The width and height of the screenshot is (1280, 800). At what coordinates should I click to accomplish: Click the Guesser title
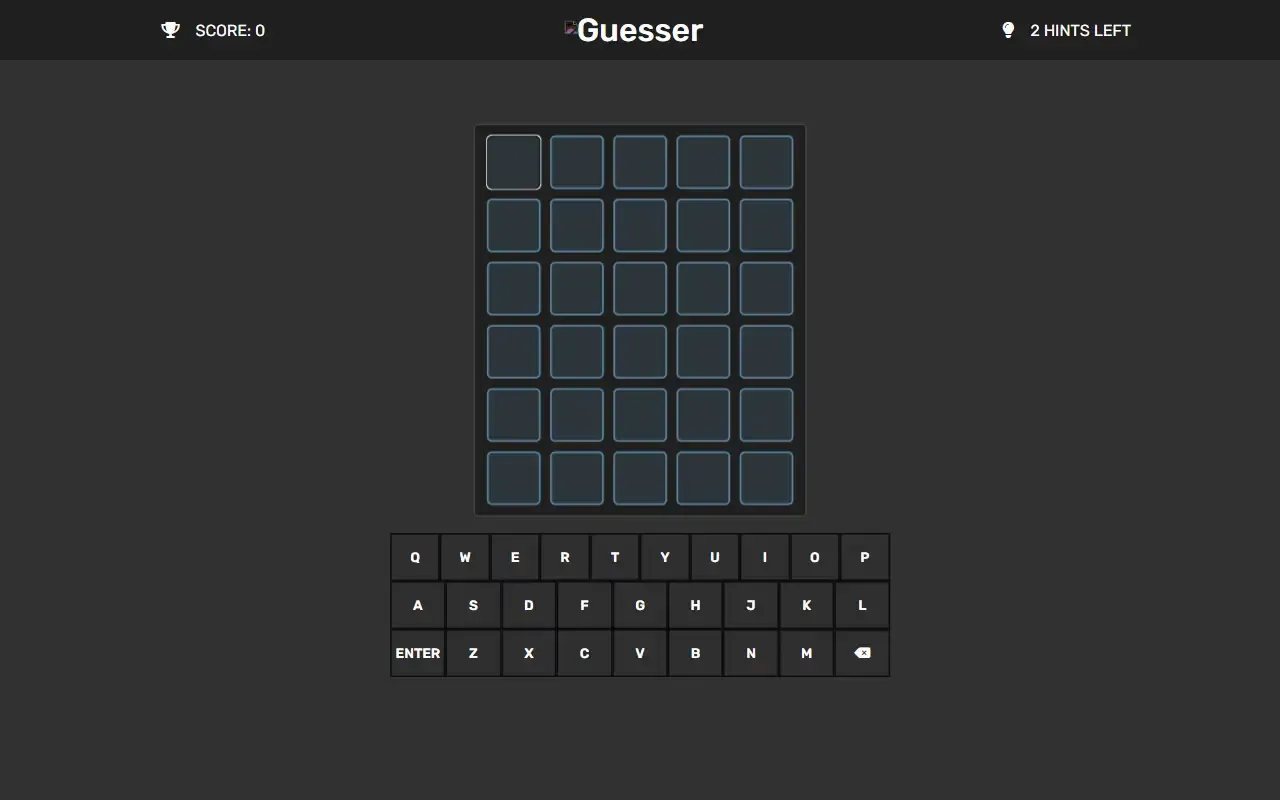click(640, 30)
